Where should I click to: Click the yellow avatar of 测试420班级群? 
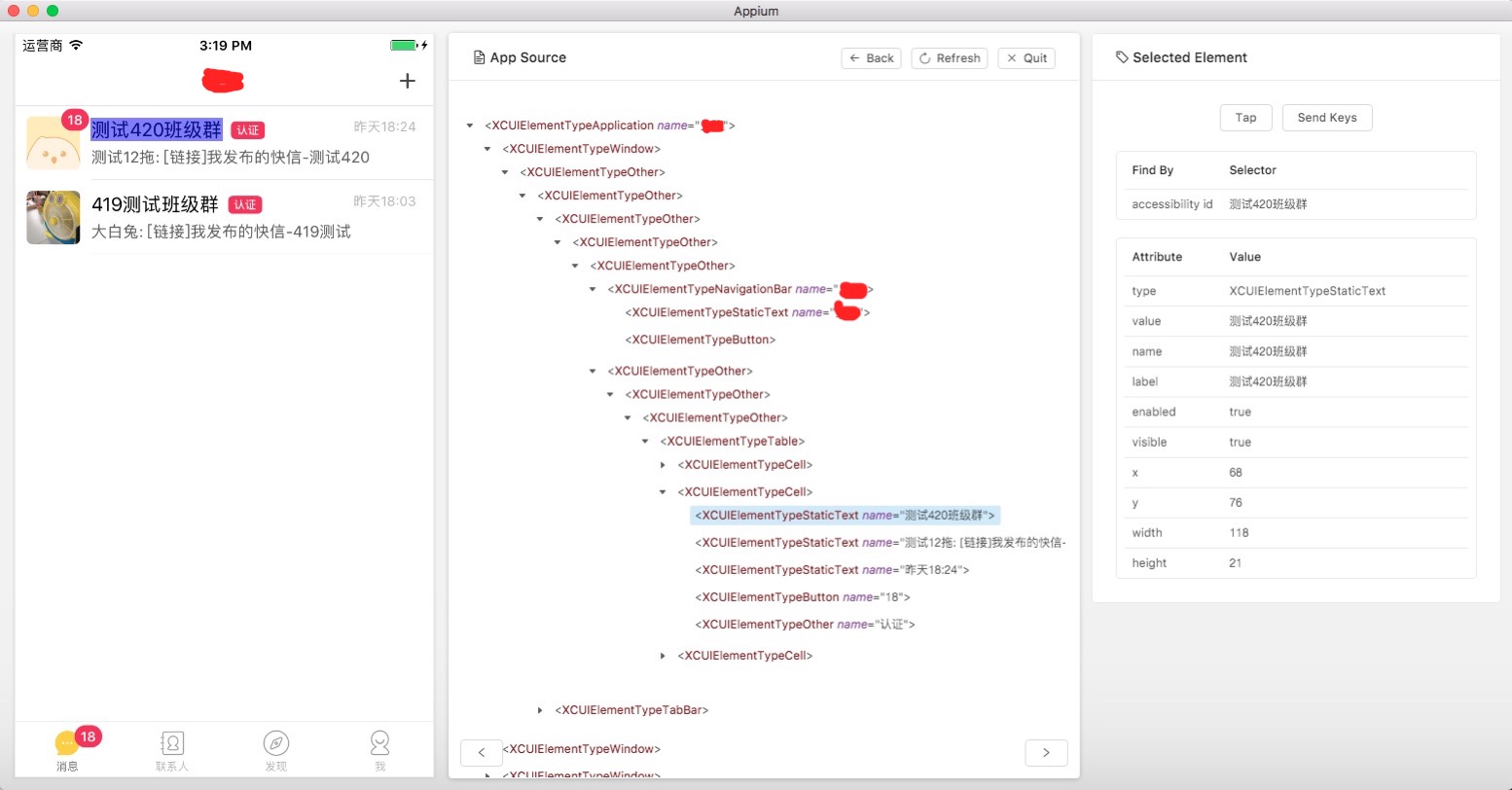(54, 143)
